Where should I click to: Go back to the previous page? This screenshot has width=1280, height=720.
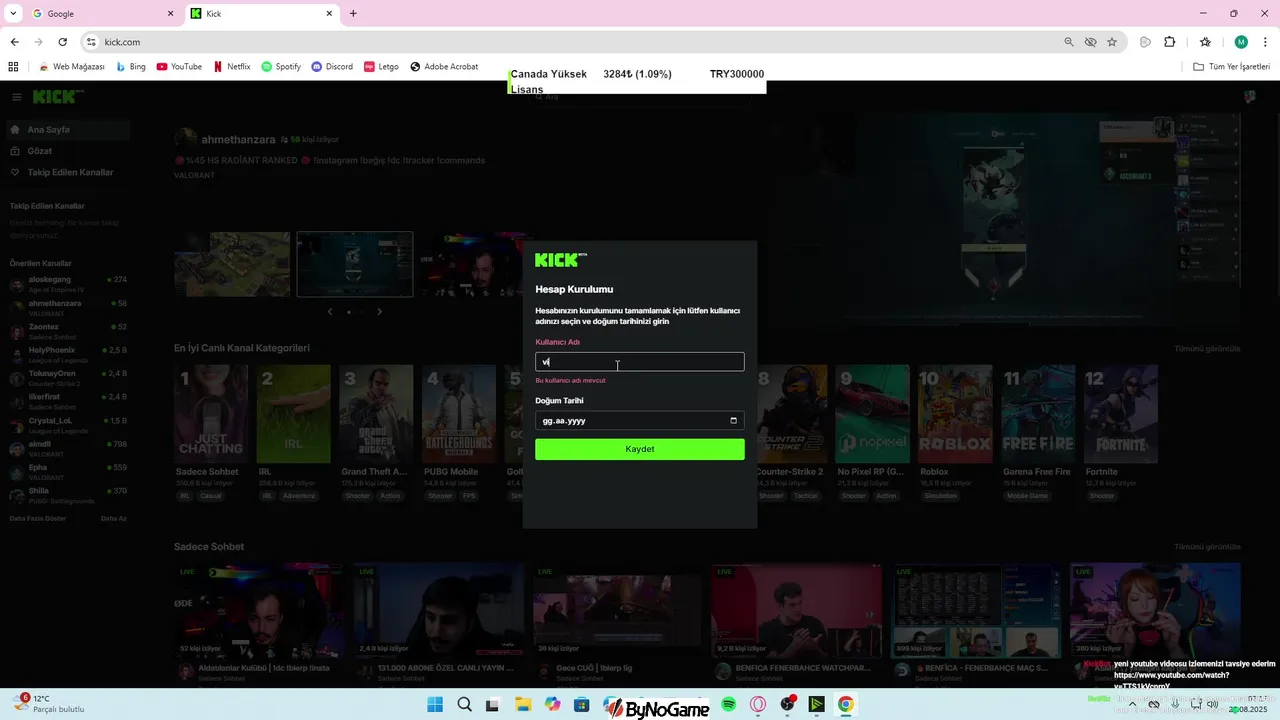pyautogui.click(x=15, y=42)
